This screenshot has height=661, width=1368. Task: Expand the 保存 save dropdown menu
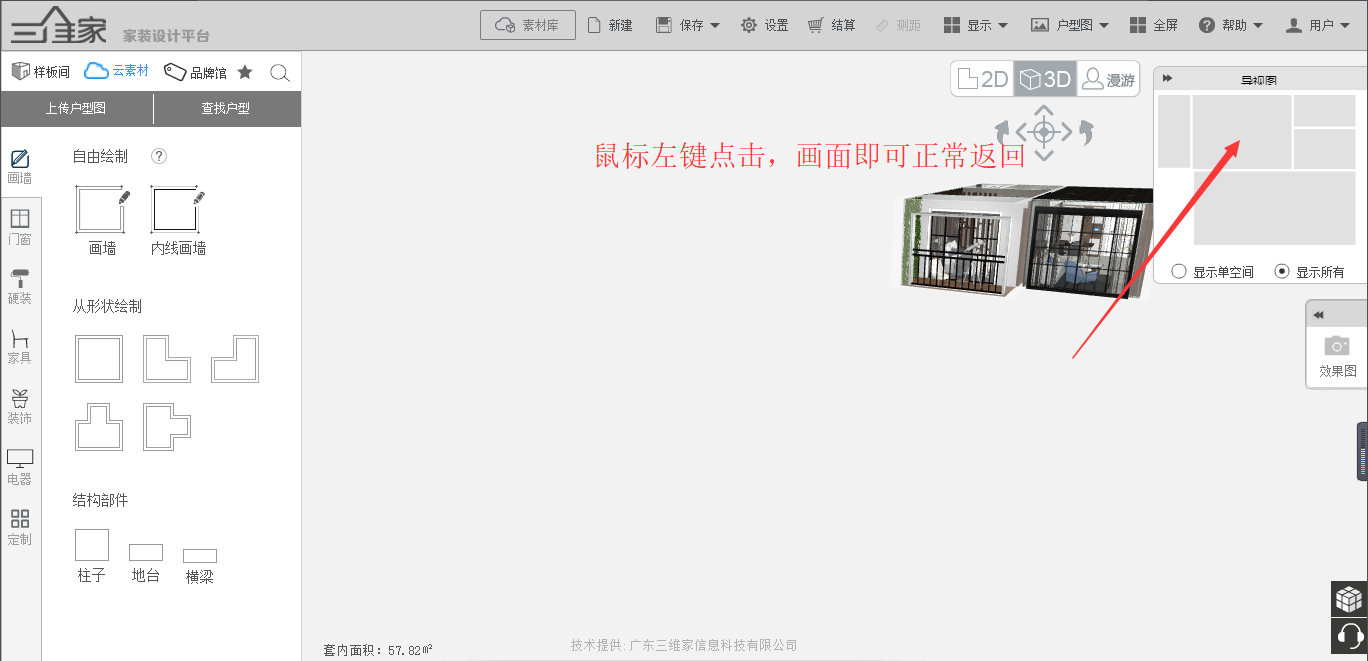(688, 25)
